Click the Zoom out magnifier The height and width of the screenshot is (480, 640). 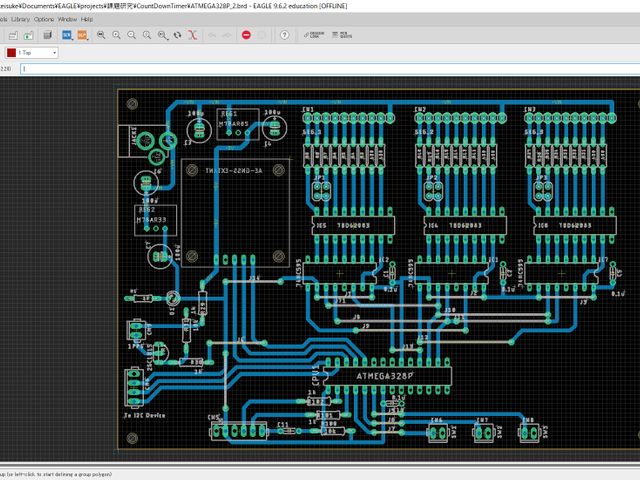click(x=131, y=35)
